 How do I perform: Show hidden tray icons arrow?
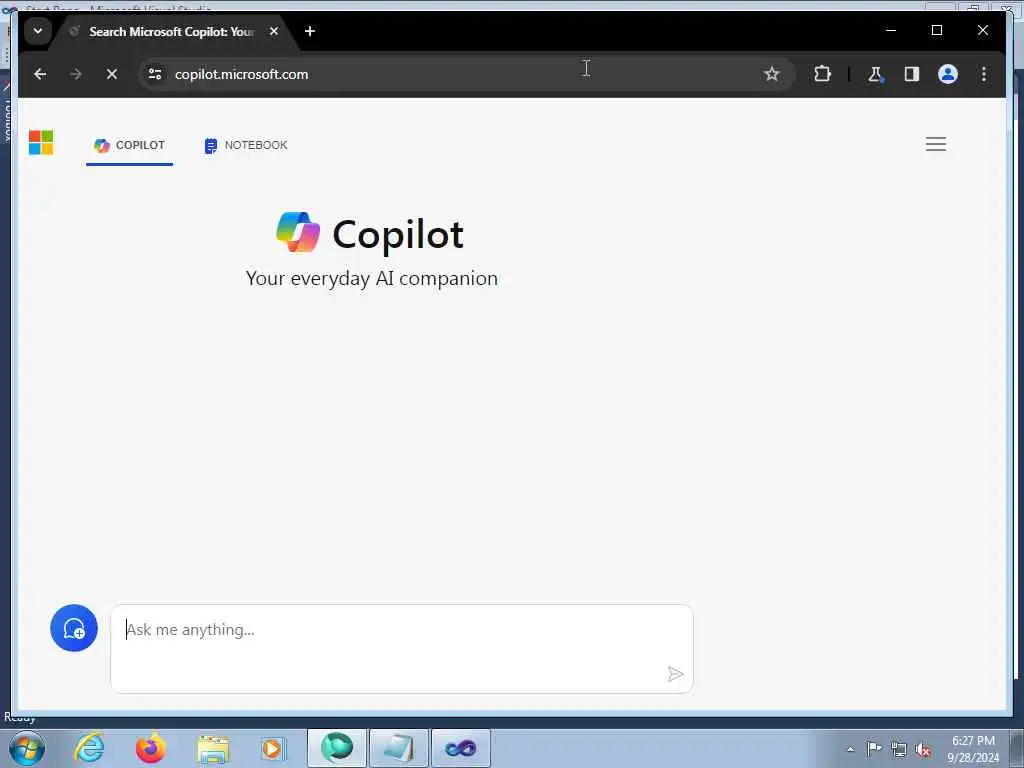[x=850, y=749]
